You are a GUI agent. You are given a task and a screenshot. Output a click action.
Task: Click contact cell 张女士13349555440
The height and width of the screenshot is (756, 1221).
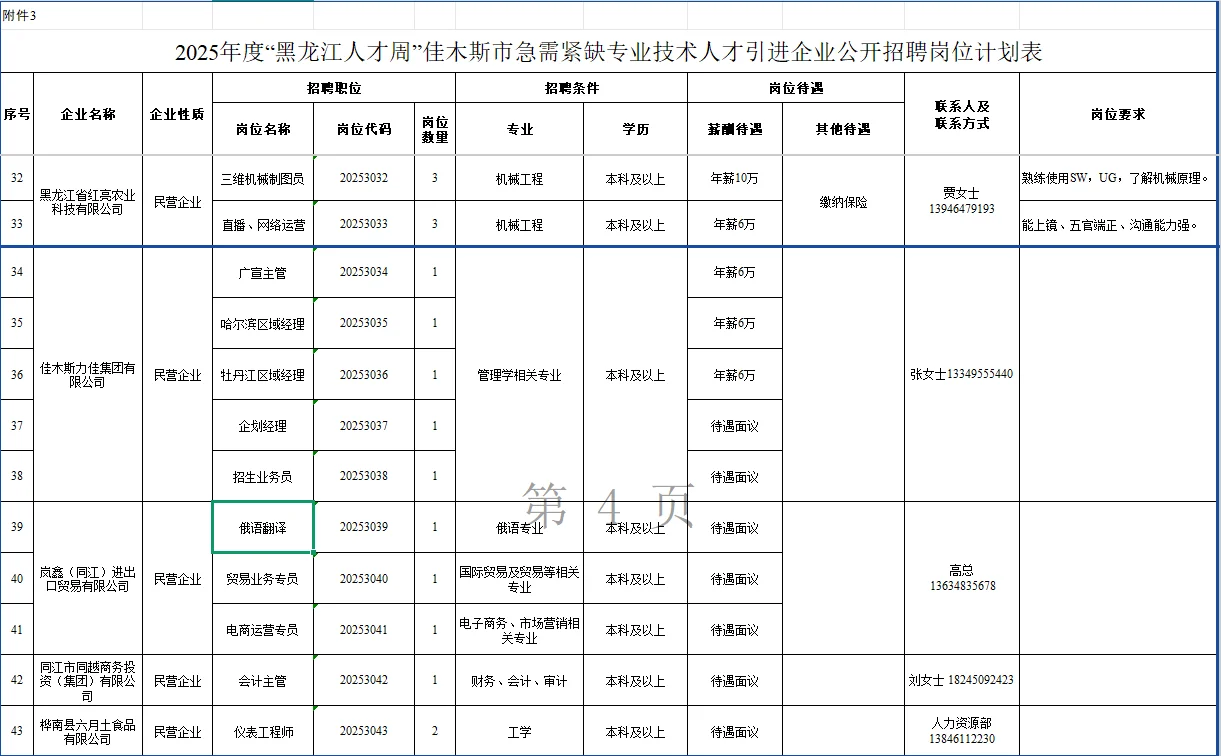[962, 375]
